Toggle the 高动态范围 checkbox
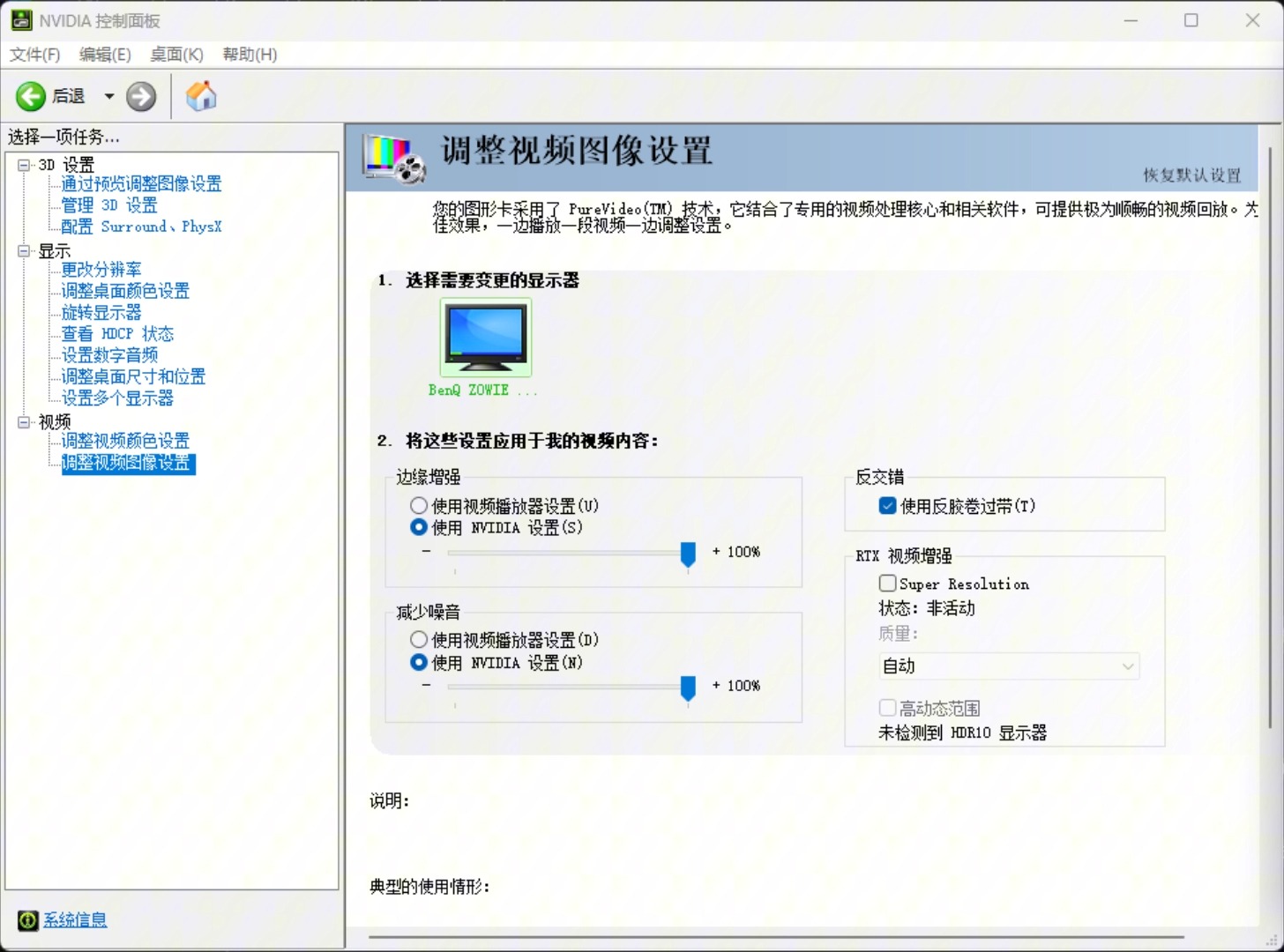Screen dimensions: 1284x952 [x=888, y=708]
